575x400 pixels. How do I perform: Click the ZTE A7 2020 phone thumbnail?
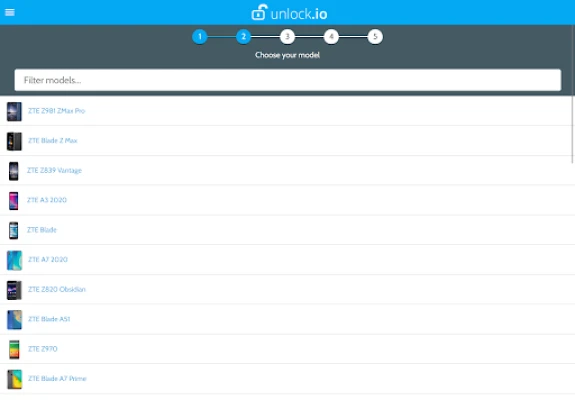[14, 260]
